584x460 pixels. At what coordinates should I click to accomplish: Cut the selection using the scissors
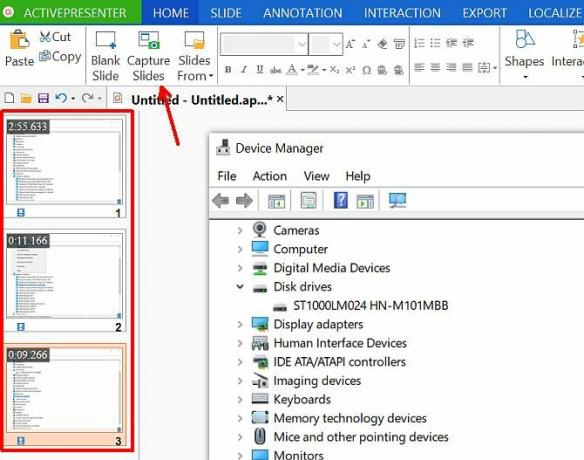pos(55,37)
